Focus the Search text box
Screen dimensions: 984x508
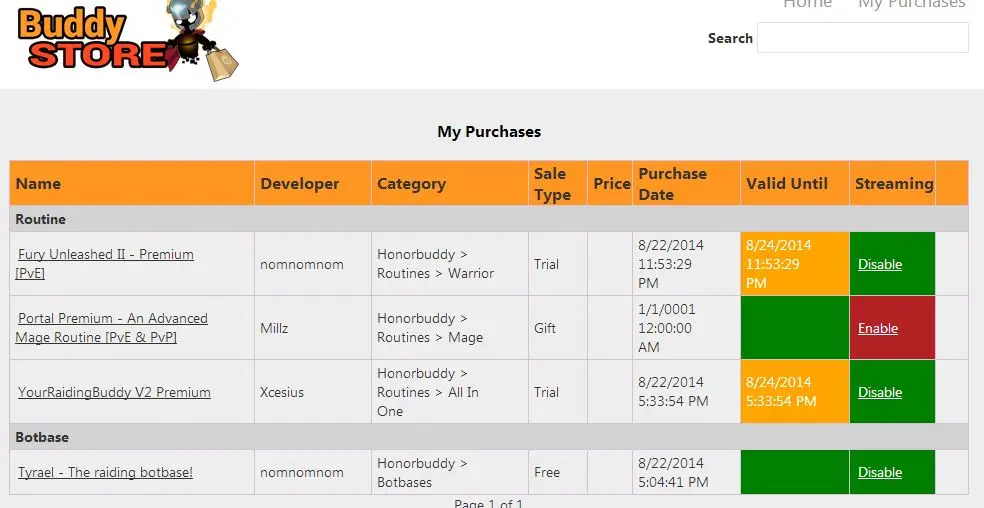click(862, 38)
